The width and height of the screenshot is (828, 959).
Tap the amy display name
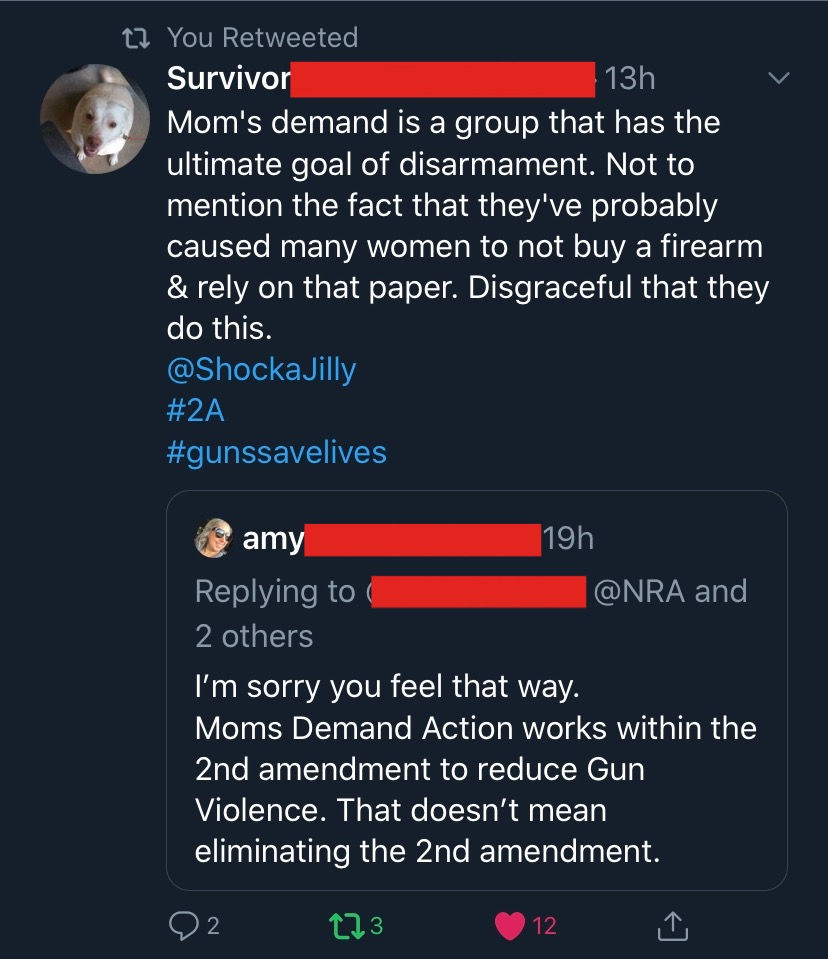272,539
